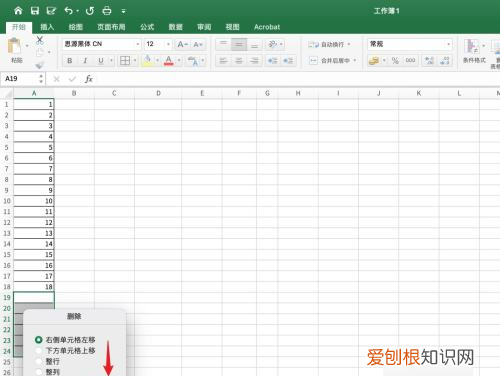
Task: Switch to the 开始 tab
Action: [x=19, y=27]
